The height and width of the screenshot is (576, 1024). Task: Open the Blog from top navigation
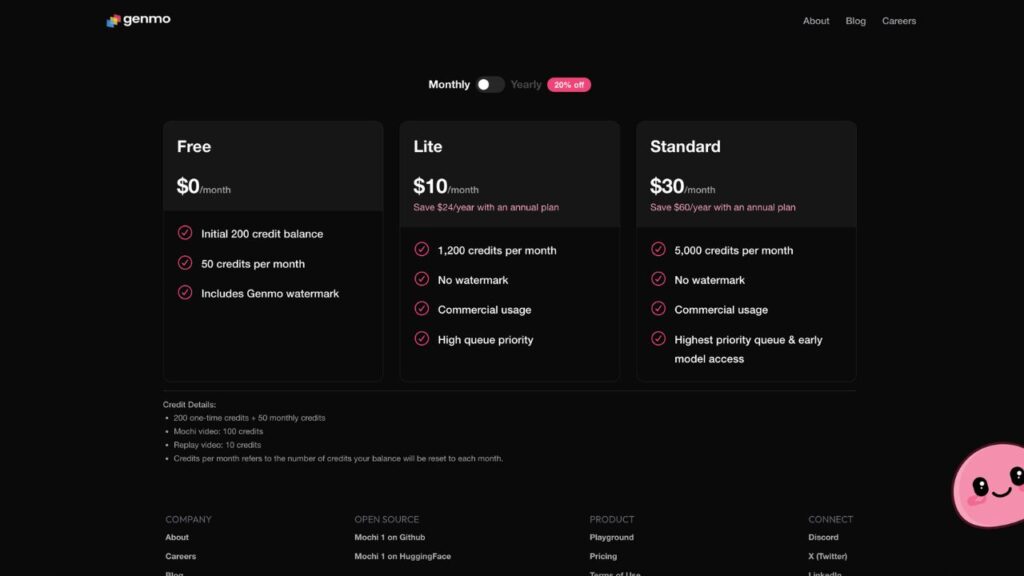856,21
